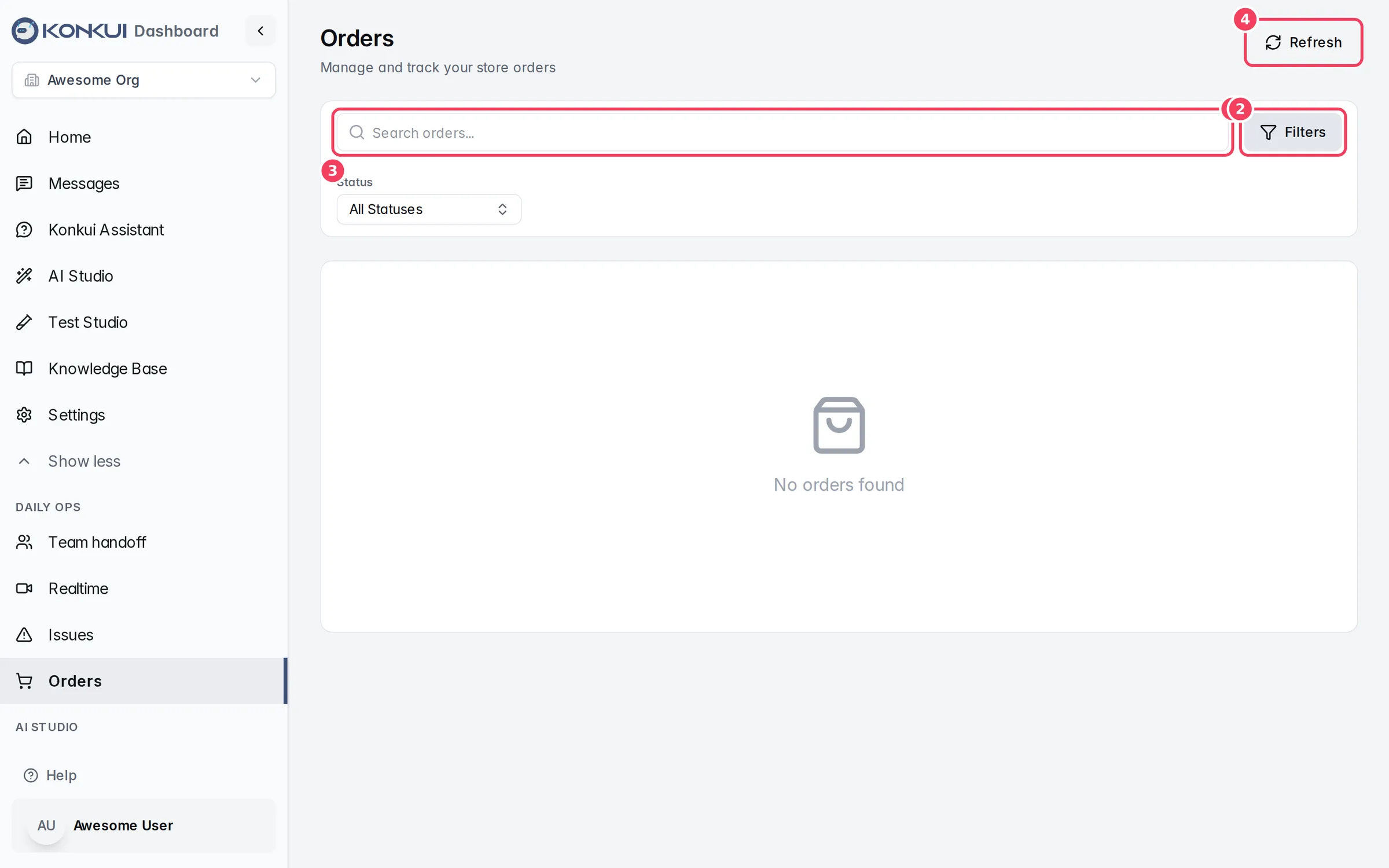This screenshot has height=868, width=1389.
Task: Click the Refresh button
Action: tap(1303, 42)
